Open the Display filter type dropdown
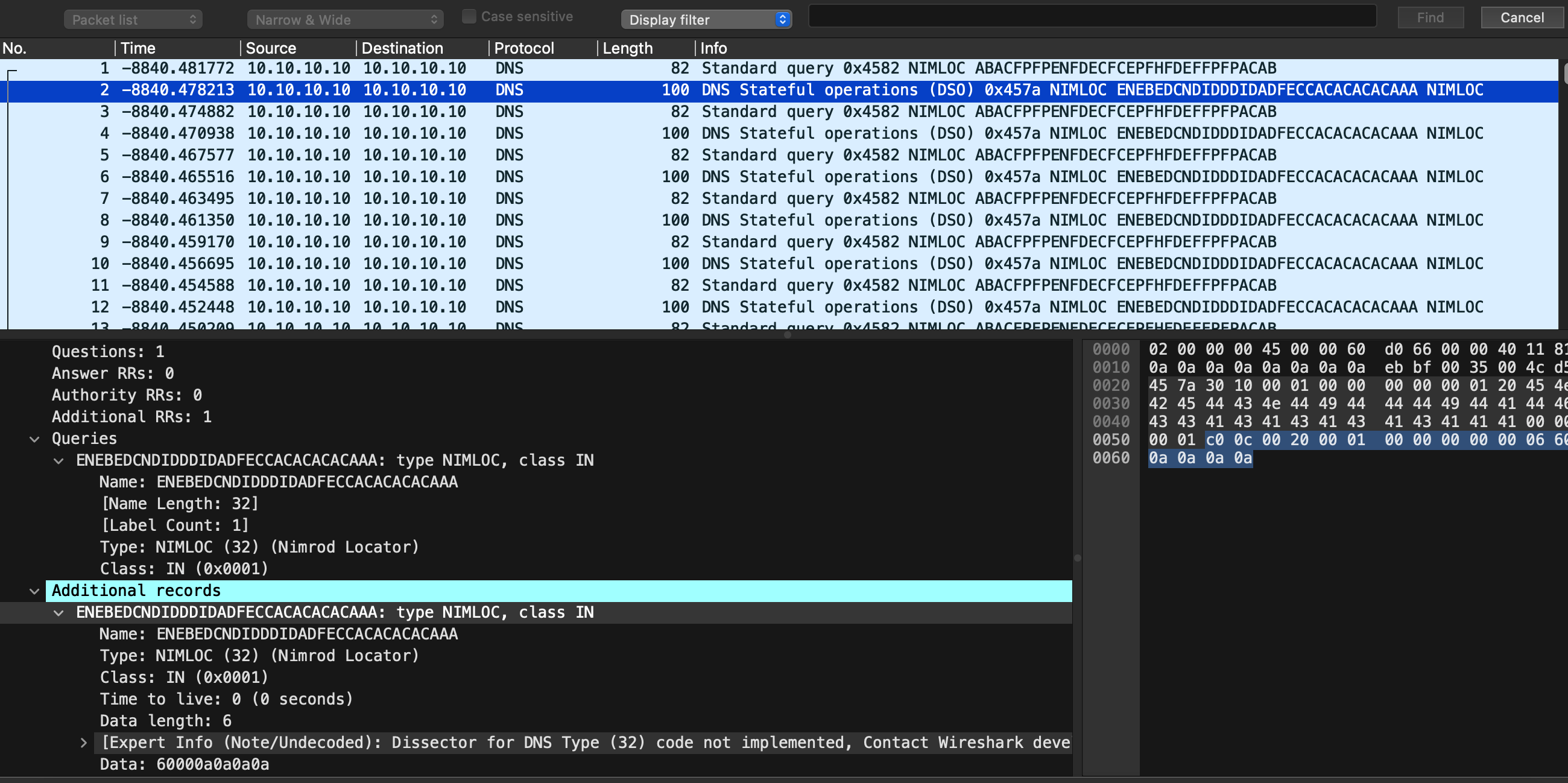Screen dimensions: 1568x783 tap(706, 19)
